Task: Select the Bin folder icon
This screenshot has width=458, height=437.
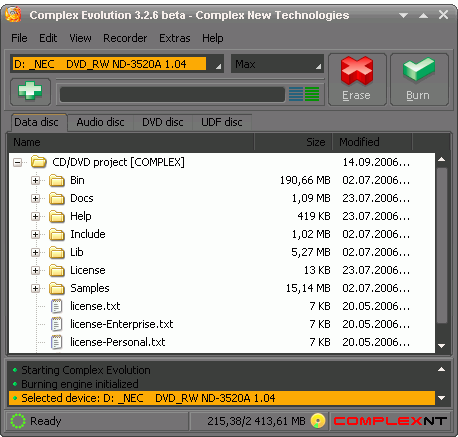Action: click(x=57, y=180)
